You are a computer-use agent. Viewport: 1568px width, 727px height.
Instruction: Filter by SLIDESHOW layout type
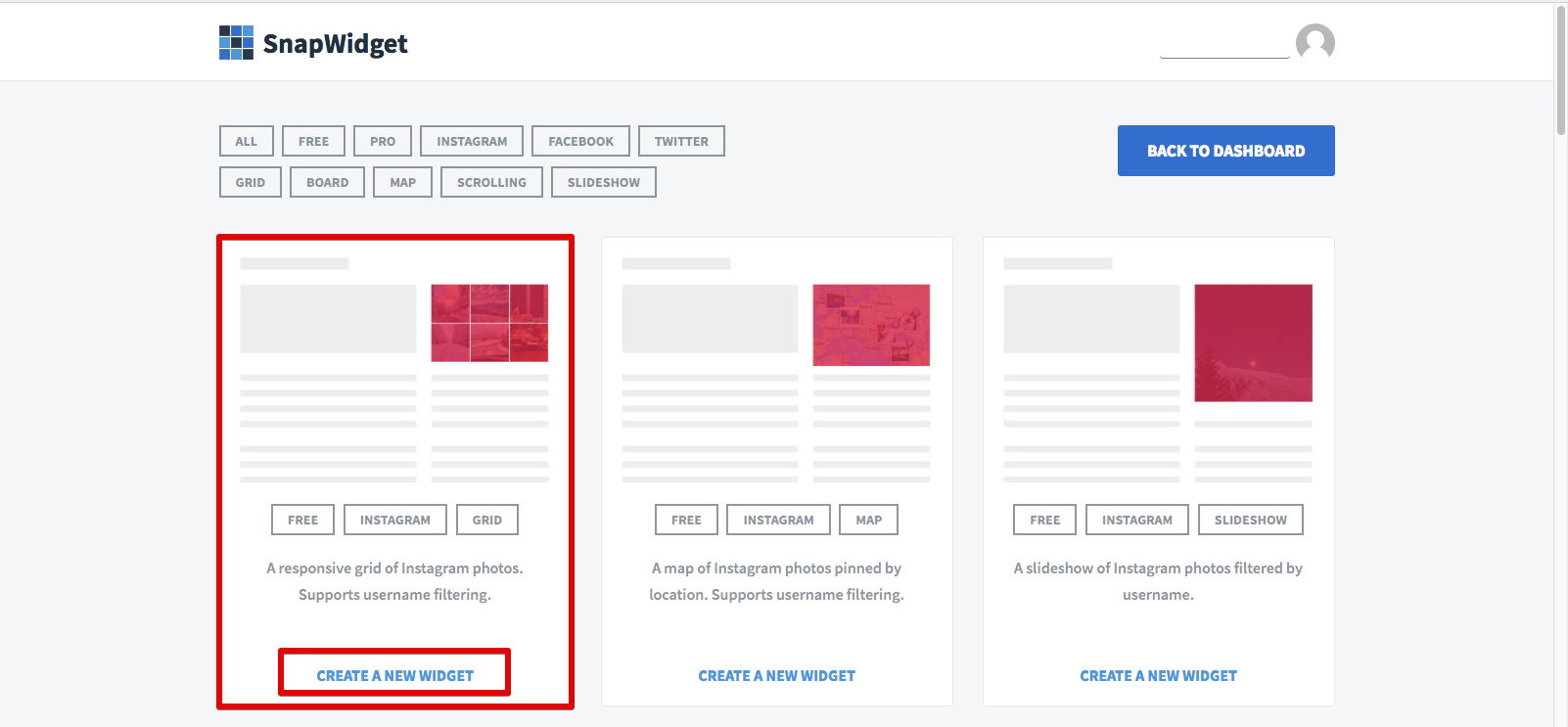(604, 182)
